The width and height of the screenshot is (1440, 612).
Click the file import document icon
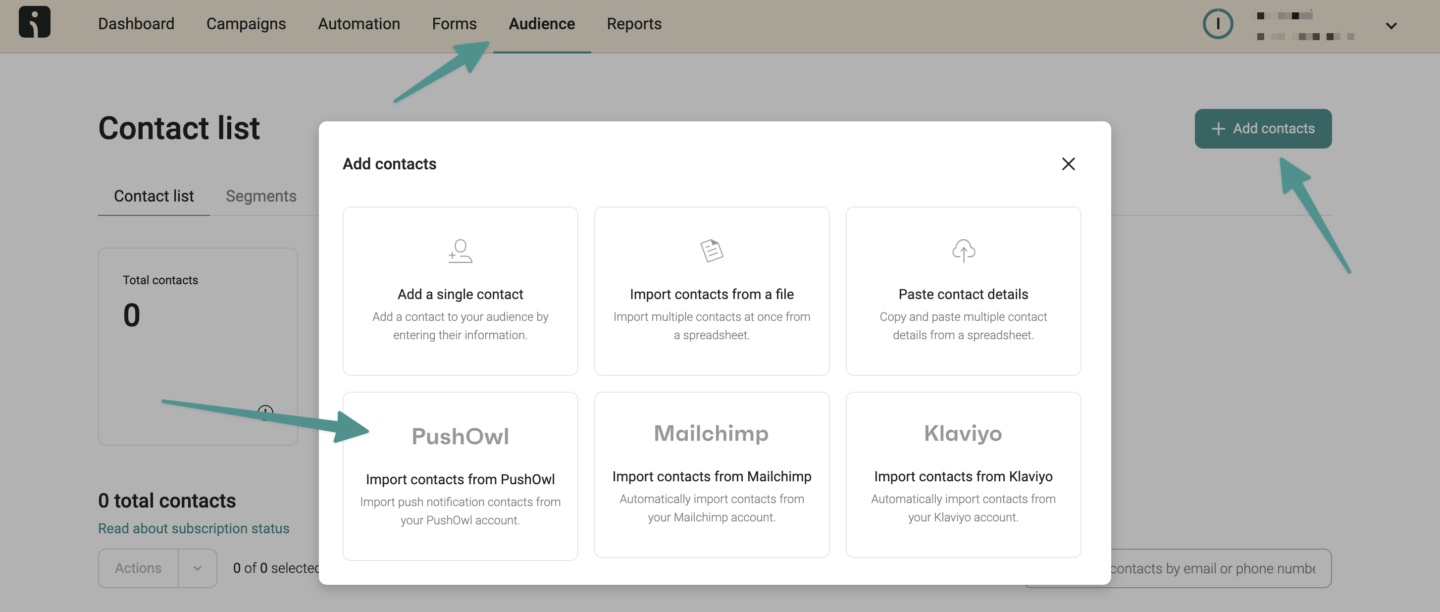pyautogui.click(x=712, y=250)
